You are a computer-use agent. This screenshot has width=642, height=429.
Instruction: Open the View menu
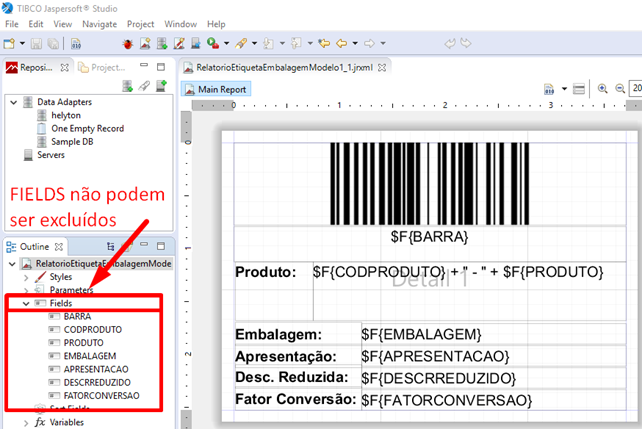point(63,24)
